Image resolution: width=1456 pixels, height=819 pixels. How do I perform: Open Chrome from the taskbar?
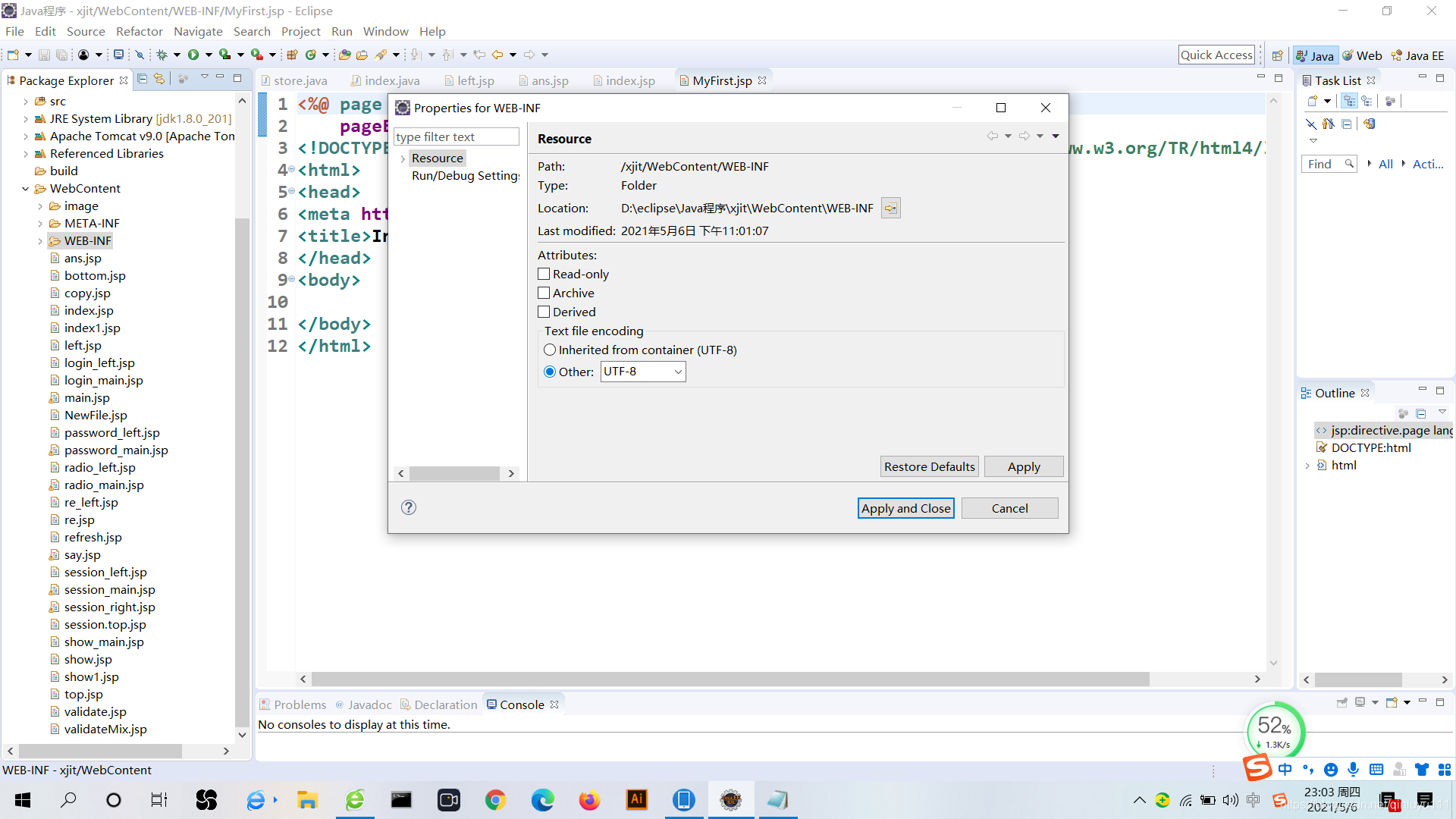(x=496, y=800)
